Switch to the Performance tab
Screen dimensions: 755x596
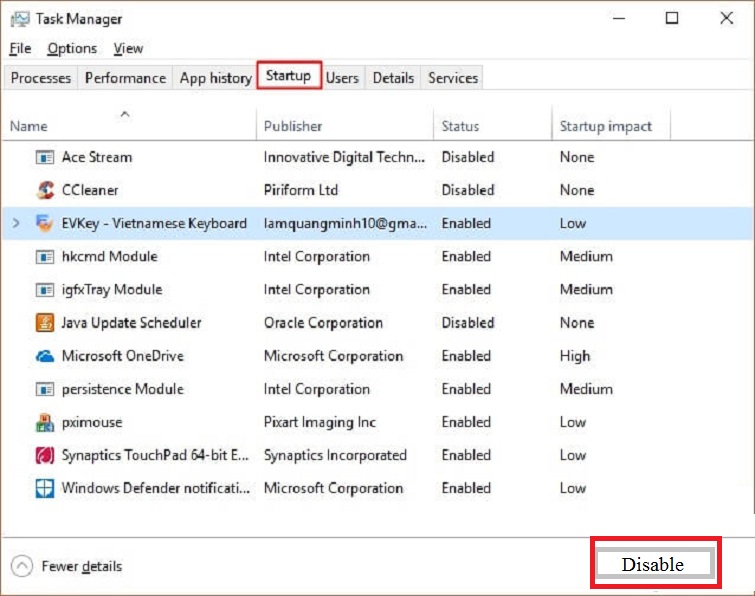(125, 78)
